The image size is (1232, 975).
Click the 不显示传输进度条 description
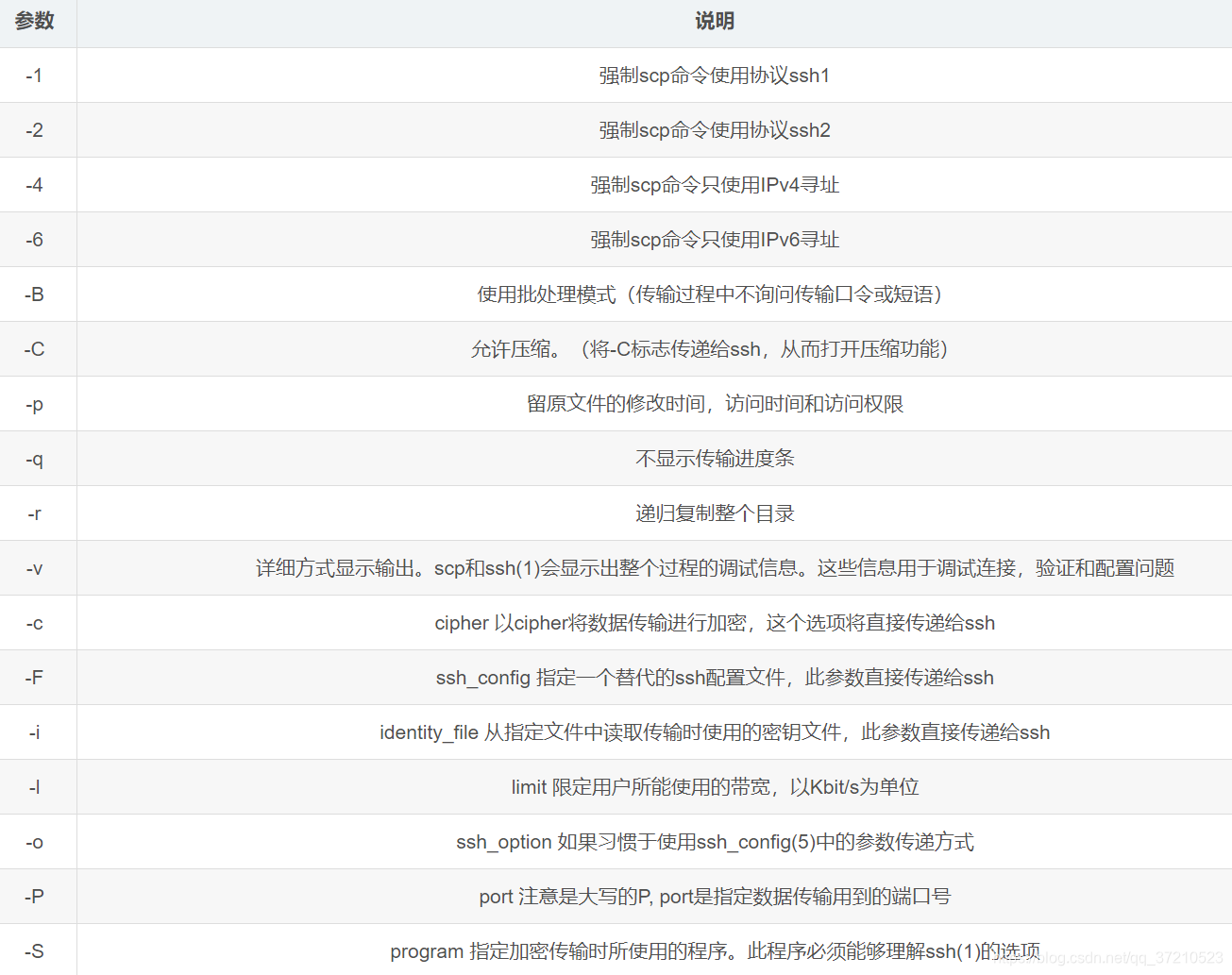pos(715,459)
